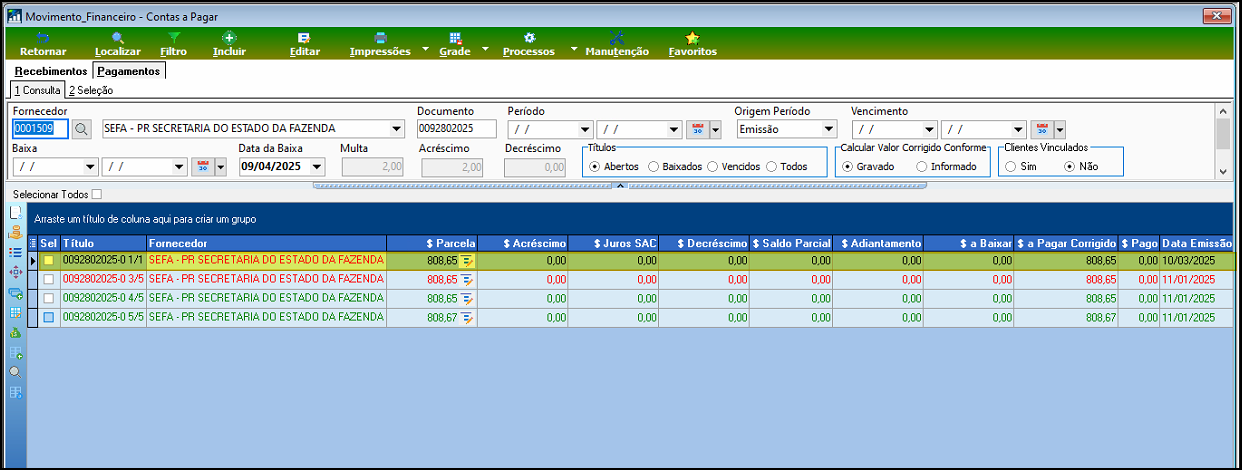1242x470 pixels.
Task: Choose Informado for valor corrigido
Action: (922, 167)
